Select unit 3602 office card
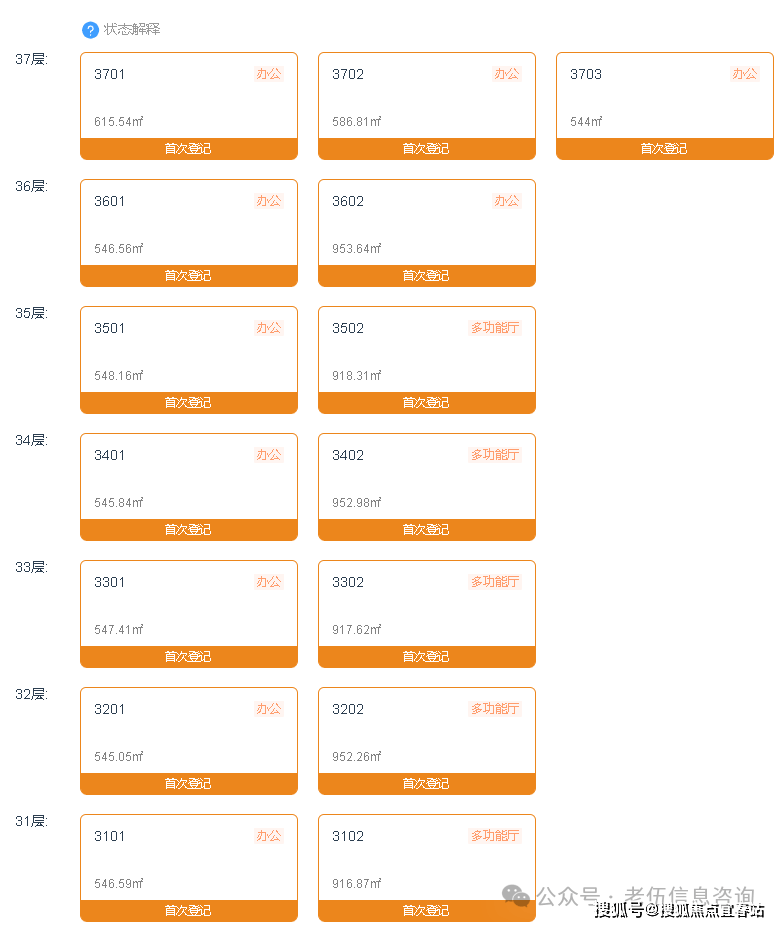 [426, 224]
